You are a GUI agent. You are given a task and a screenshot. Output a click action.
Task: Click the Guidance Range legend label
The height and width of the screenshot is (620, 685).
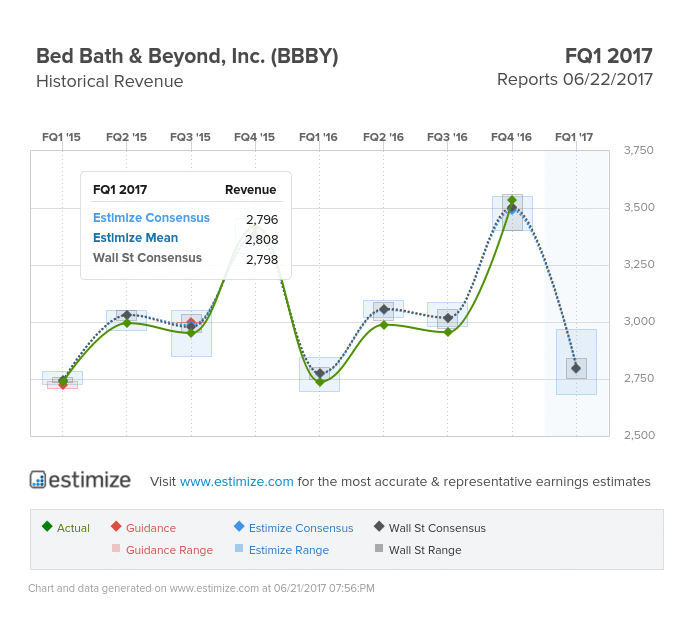coord(170,550)
